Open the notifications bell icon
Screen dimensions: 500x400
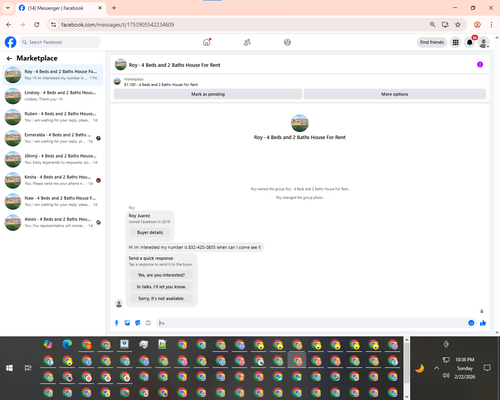pos(470,42)
